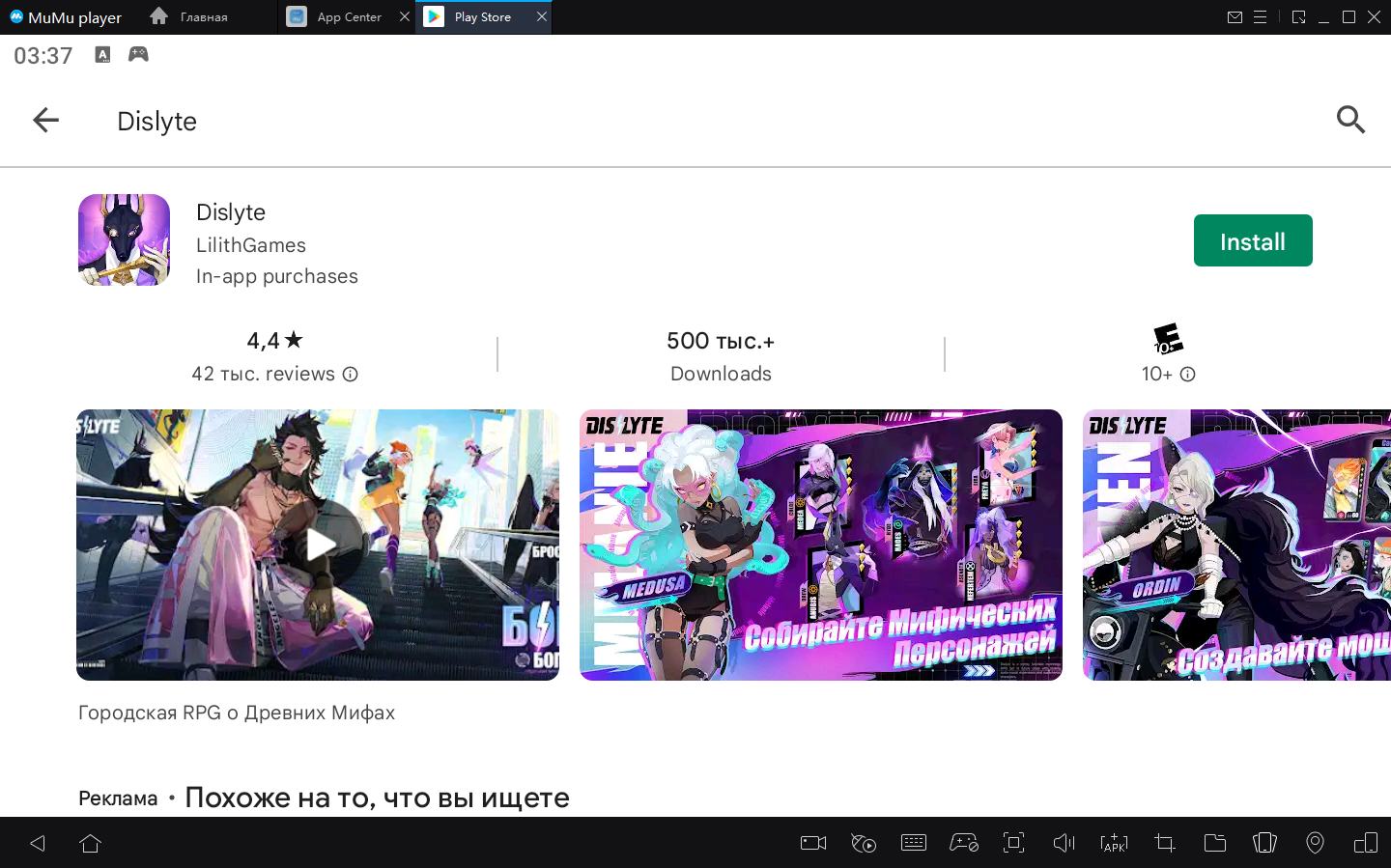Start screen recording with camera icon

pos(813,843)
